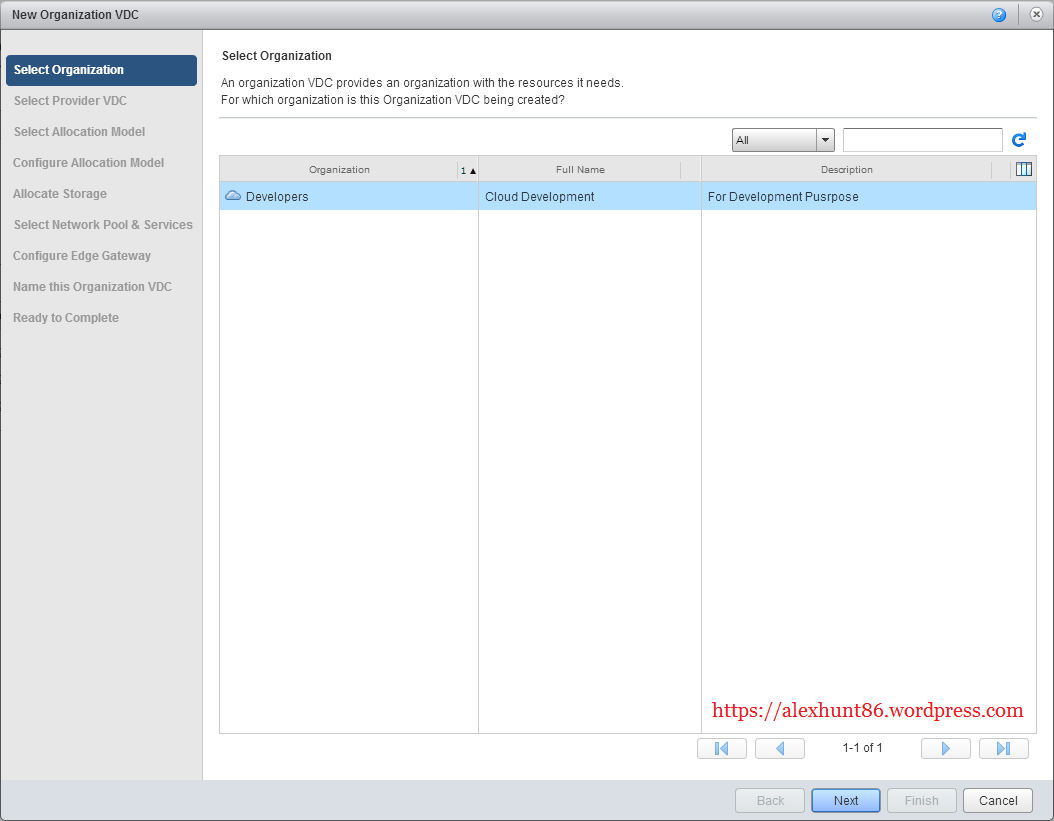Sort by the Organization column header
This screenshot has width=1054, height=821.
[339, 170]
